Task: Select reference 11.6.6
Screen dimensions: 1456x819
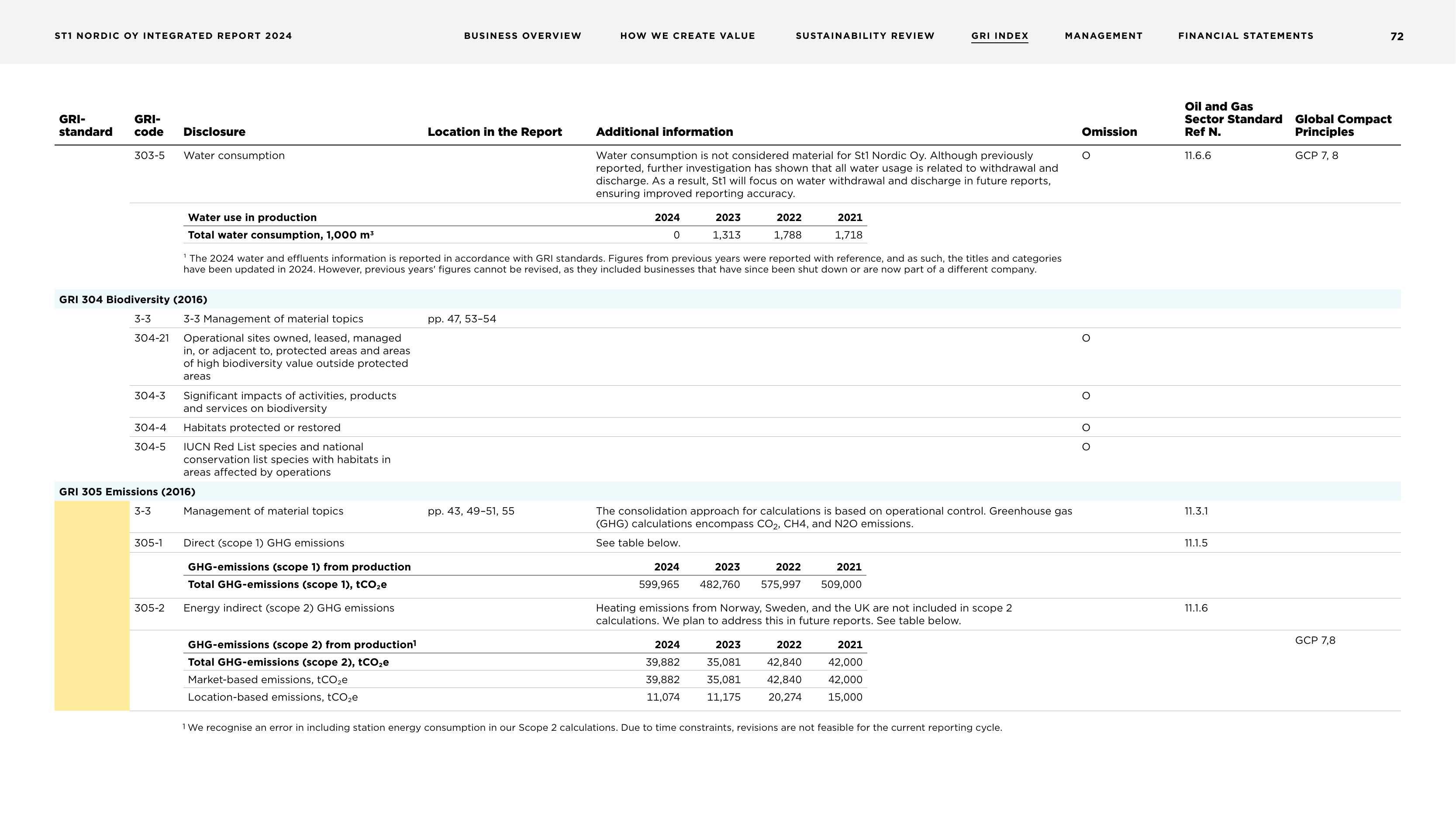Action: pos(1198,156)
